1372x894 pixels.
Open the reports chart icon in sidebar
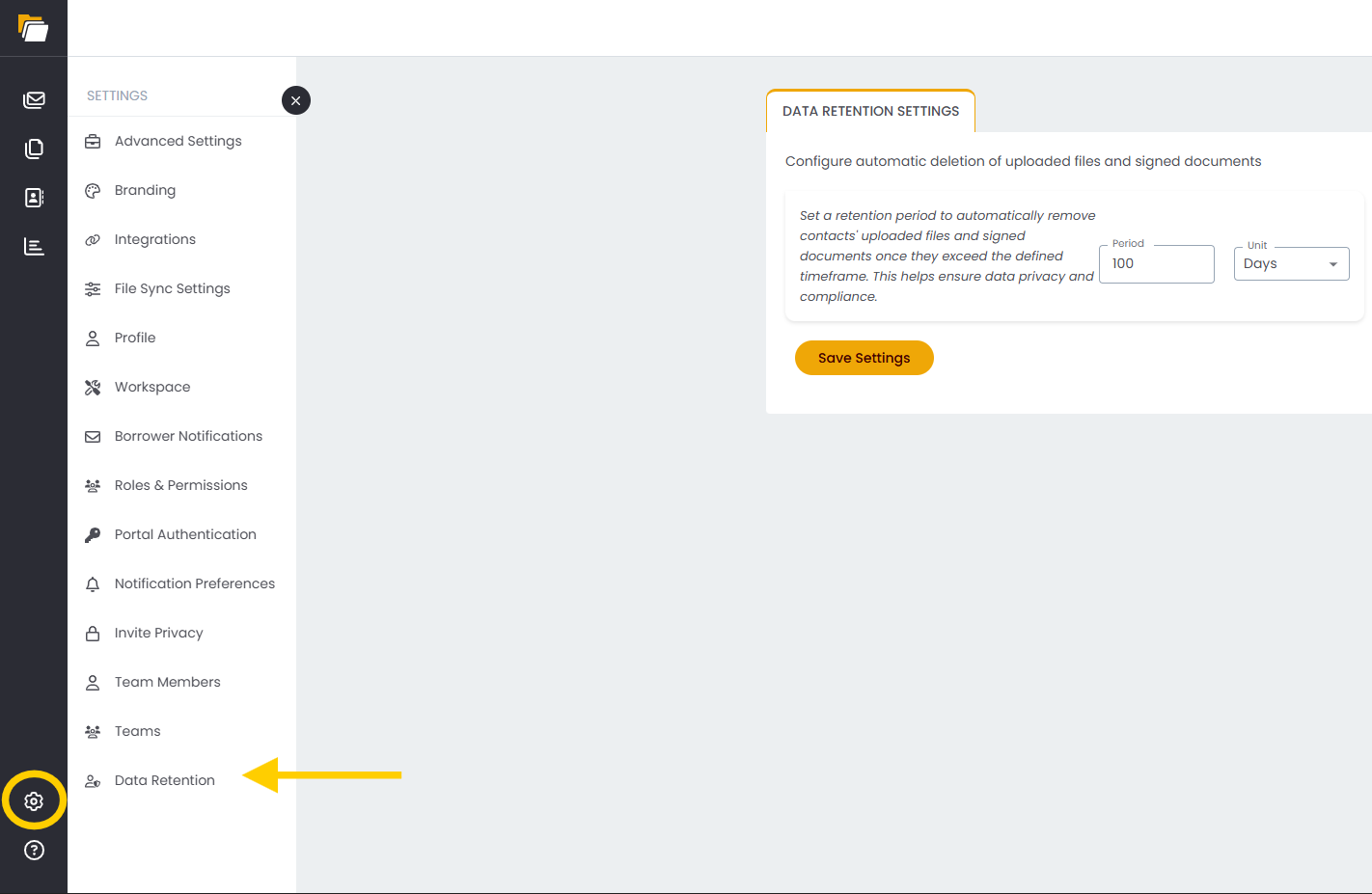(34, 247)
